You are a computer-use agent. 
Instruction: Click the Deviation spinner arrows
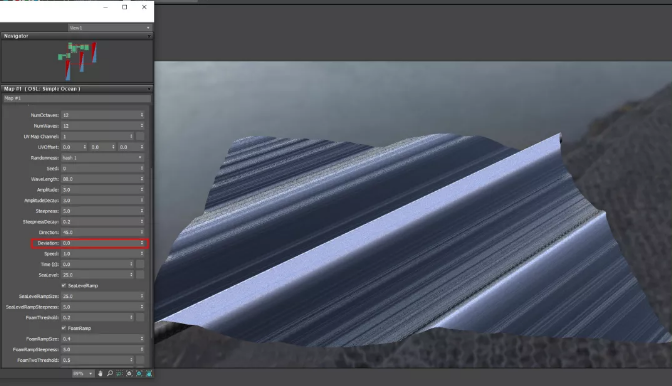coord(142,243)
